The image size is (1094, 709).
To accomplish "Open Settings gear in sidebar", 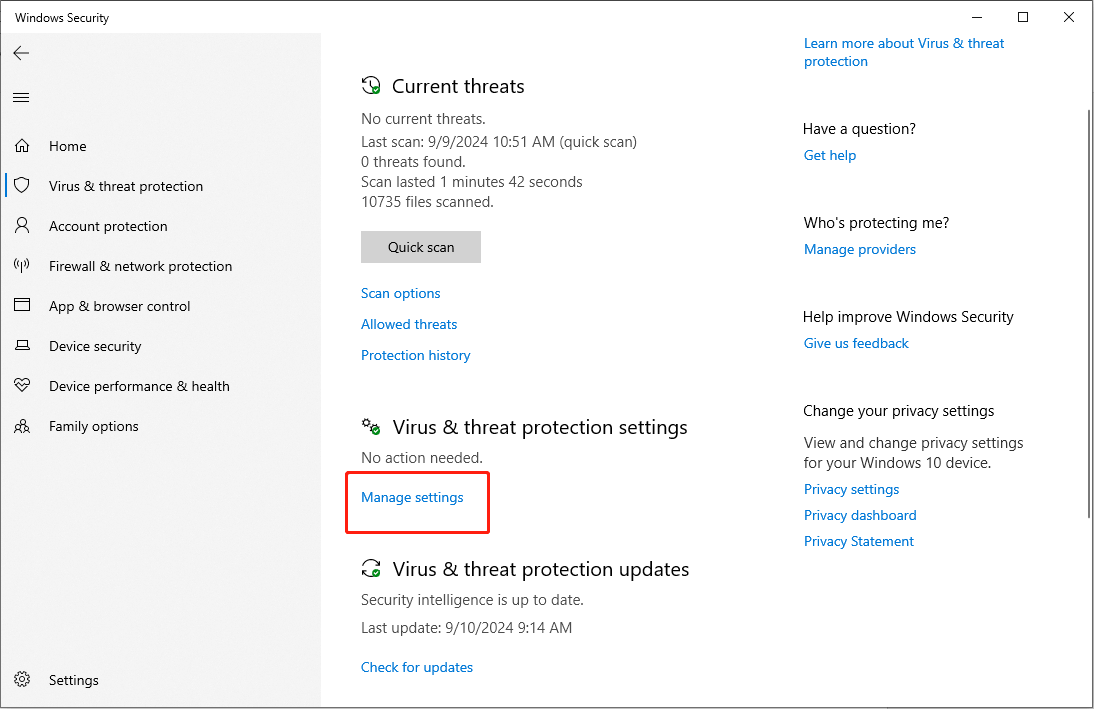I will (22, 680).
